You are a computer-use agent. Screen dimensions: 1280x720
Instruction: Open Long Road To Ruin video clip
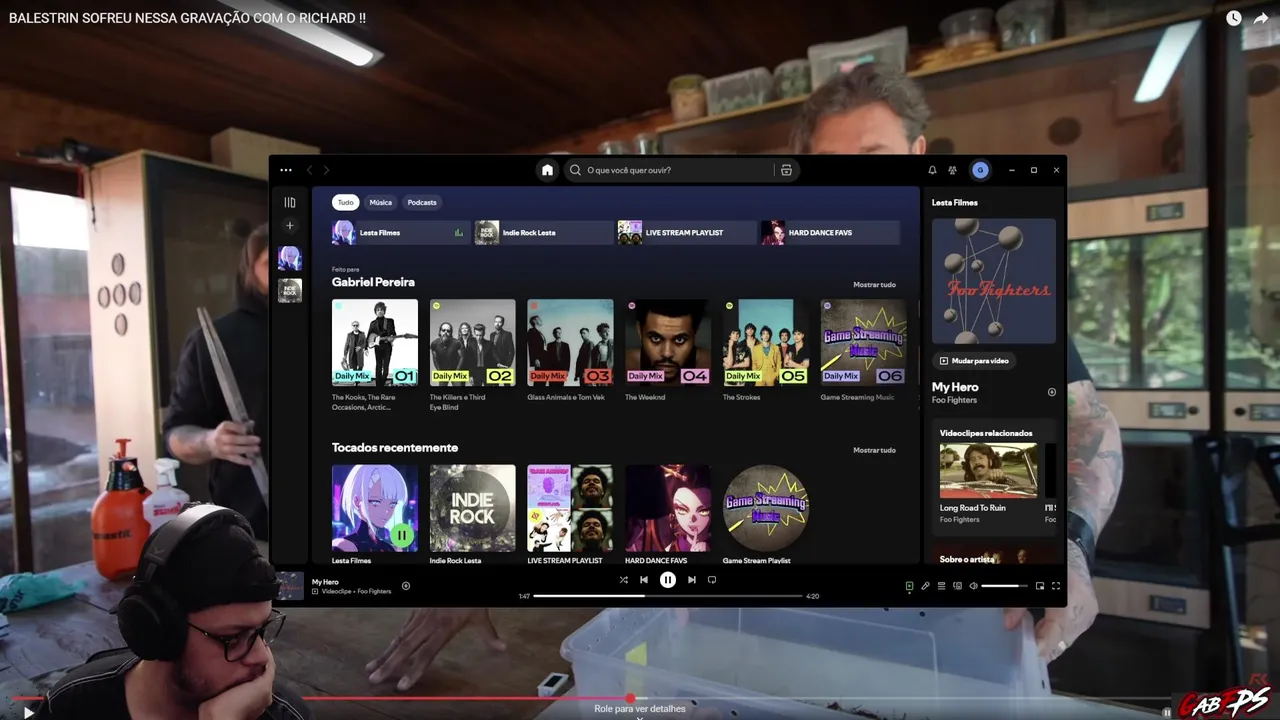point(988,471)
